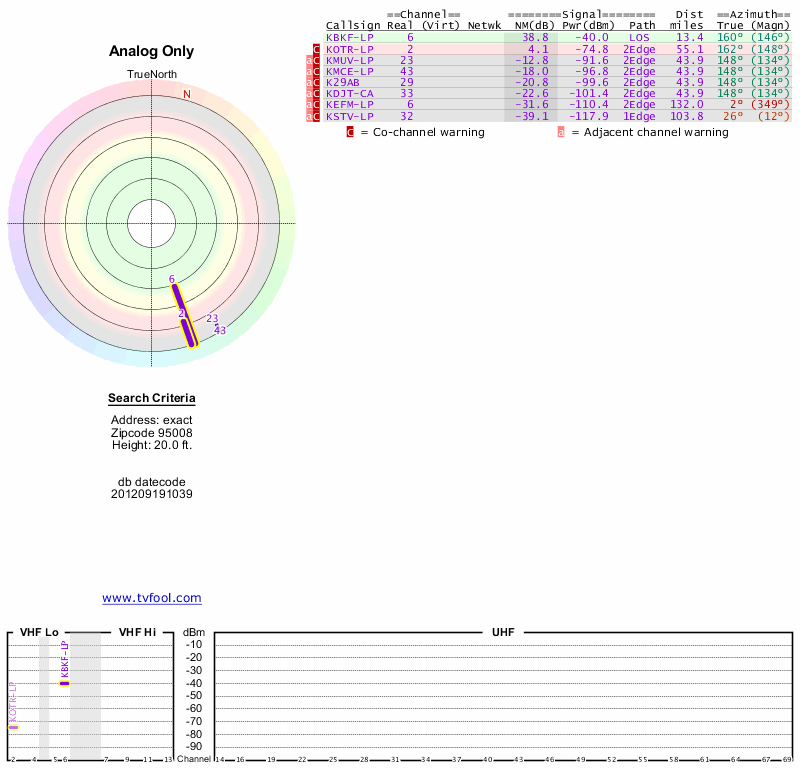Select the K29AB callsign row
Image resolution: width=800 pixels, height=768 pixels.
click(x=342, y=82)
